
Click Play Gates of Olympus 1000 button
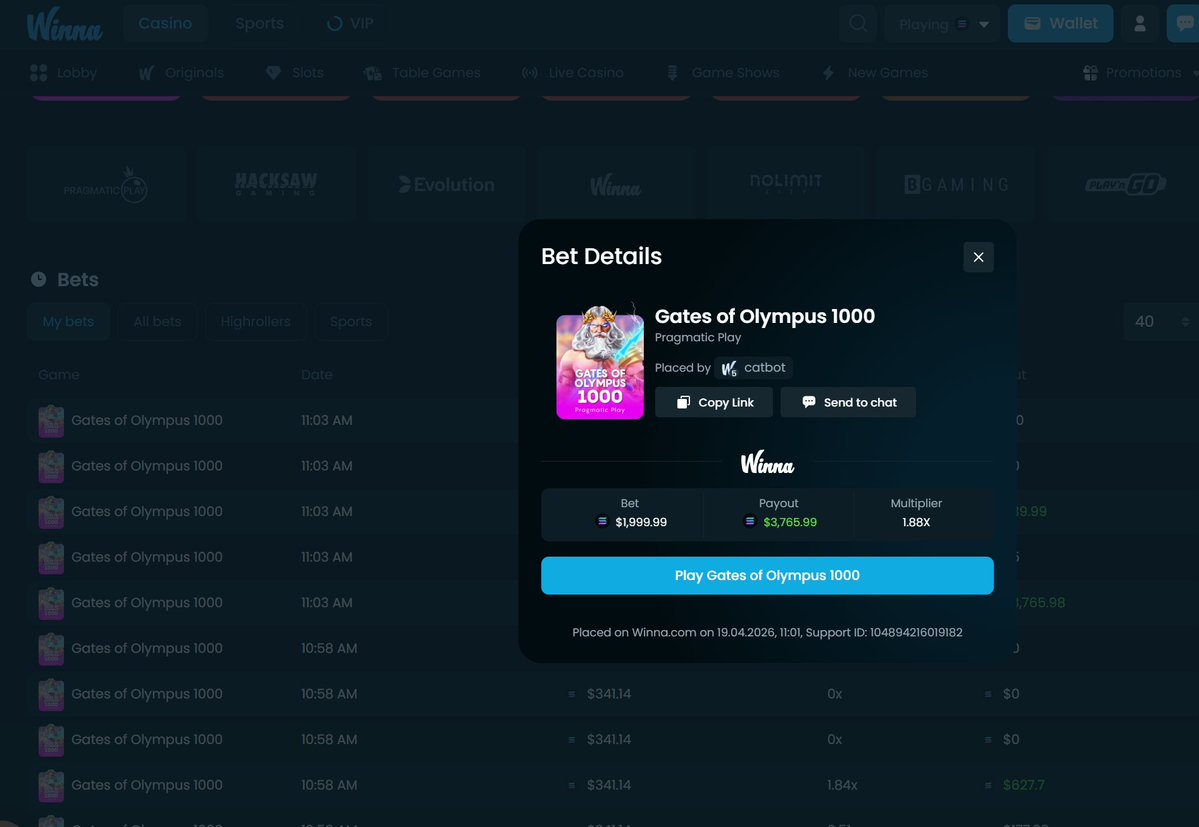767,576
